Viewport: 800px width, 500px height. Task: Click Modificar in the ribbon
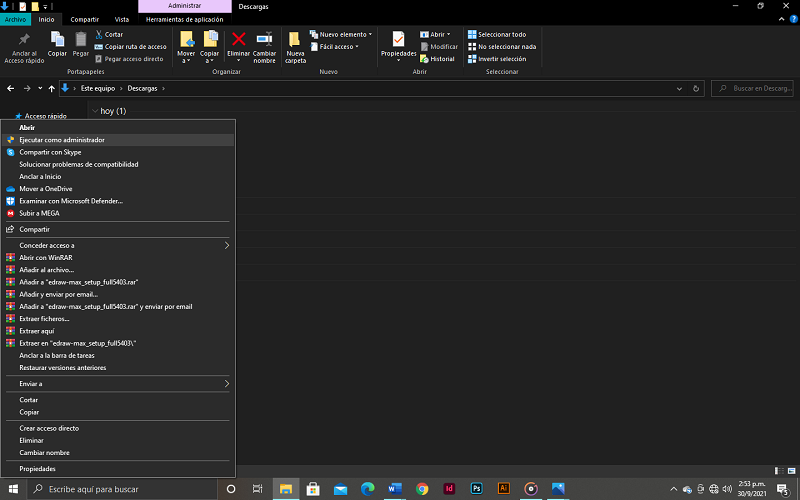pyautogui.click(x=439, y=46)
